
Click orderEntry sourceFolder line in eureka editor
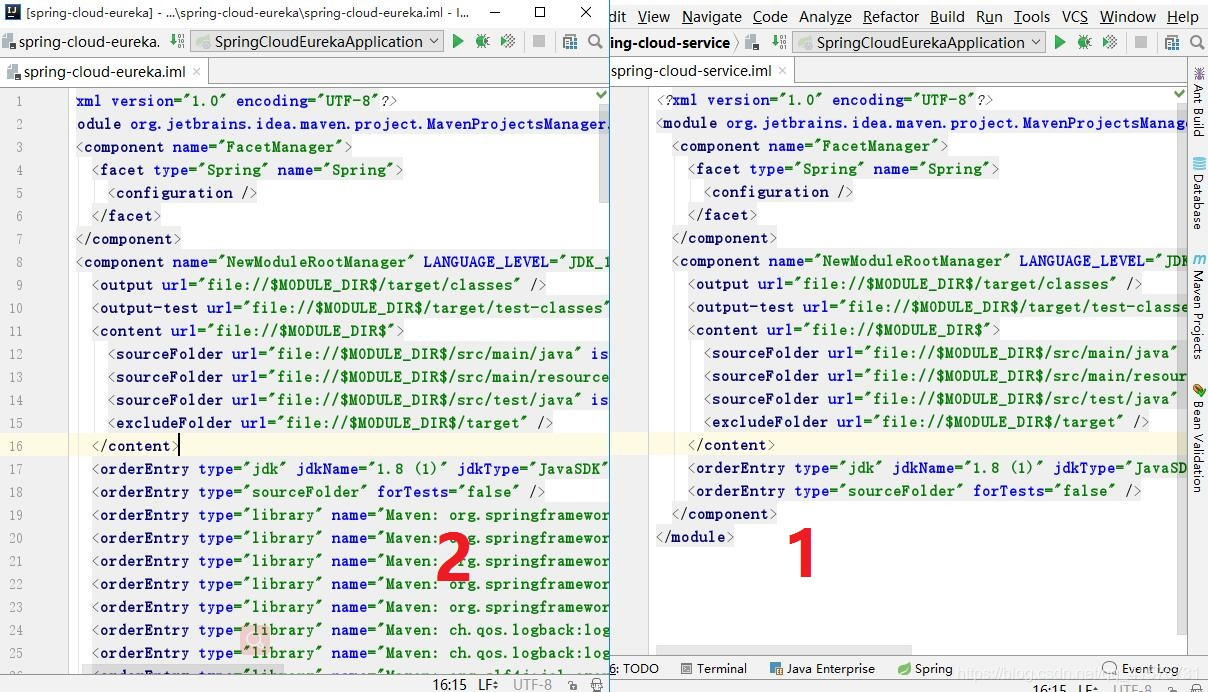[318, 492]
